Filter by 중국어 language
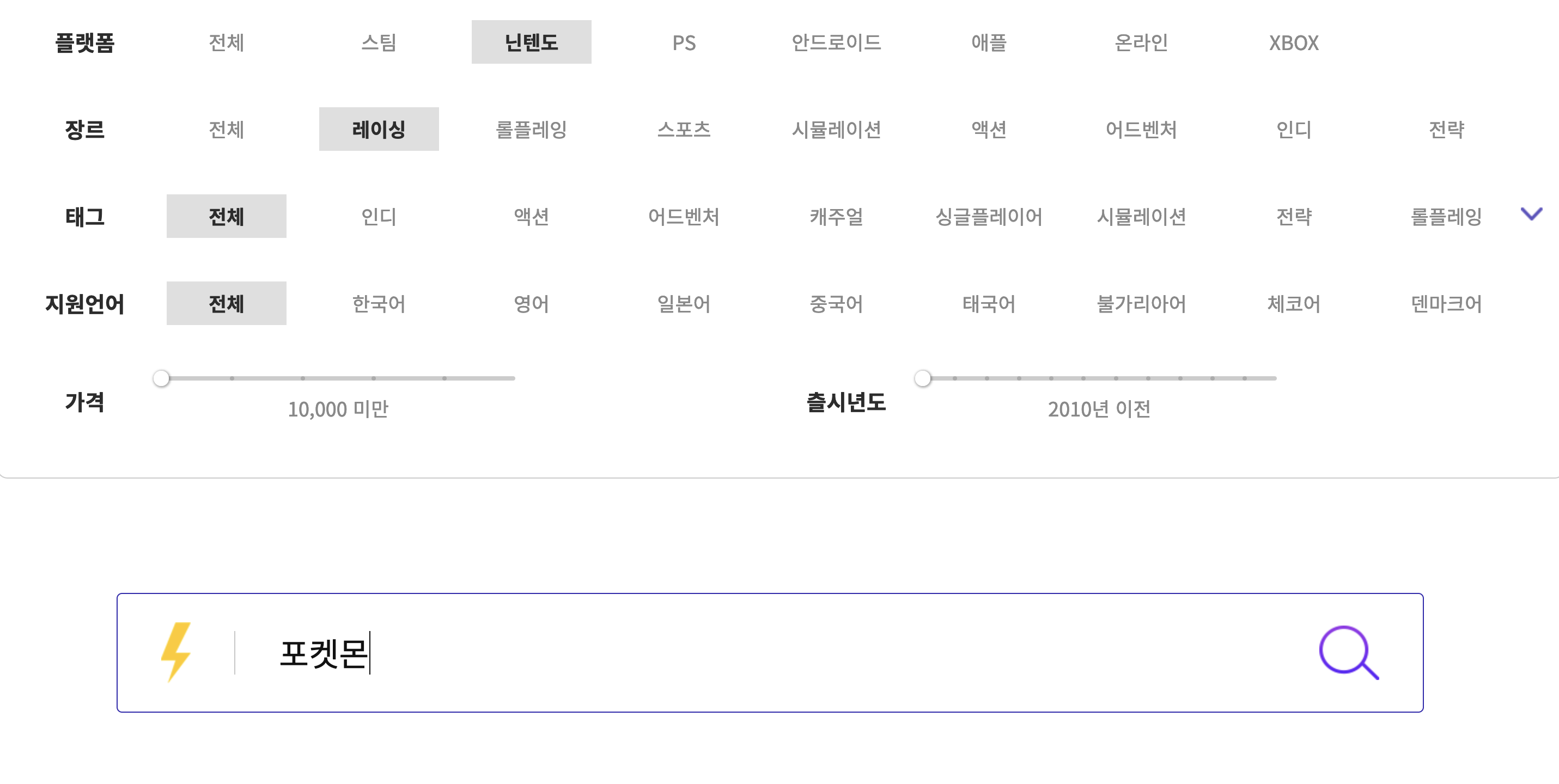Image resolution: width=1559 pixels, height=784 pixels. pyautogui.click(x=836, y=304)
